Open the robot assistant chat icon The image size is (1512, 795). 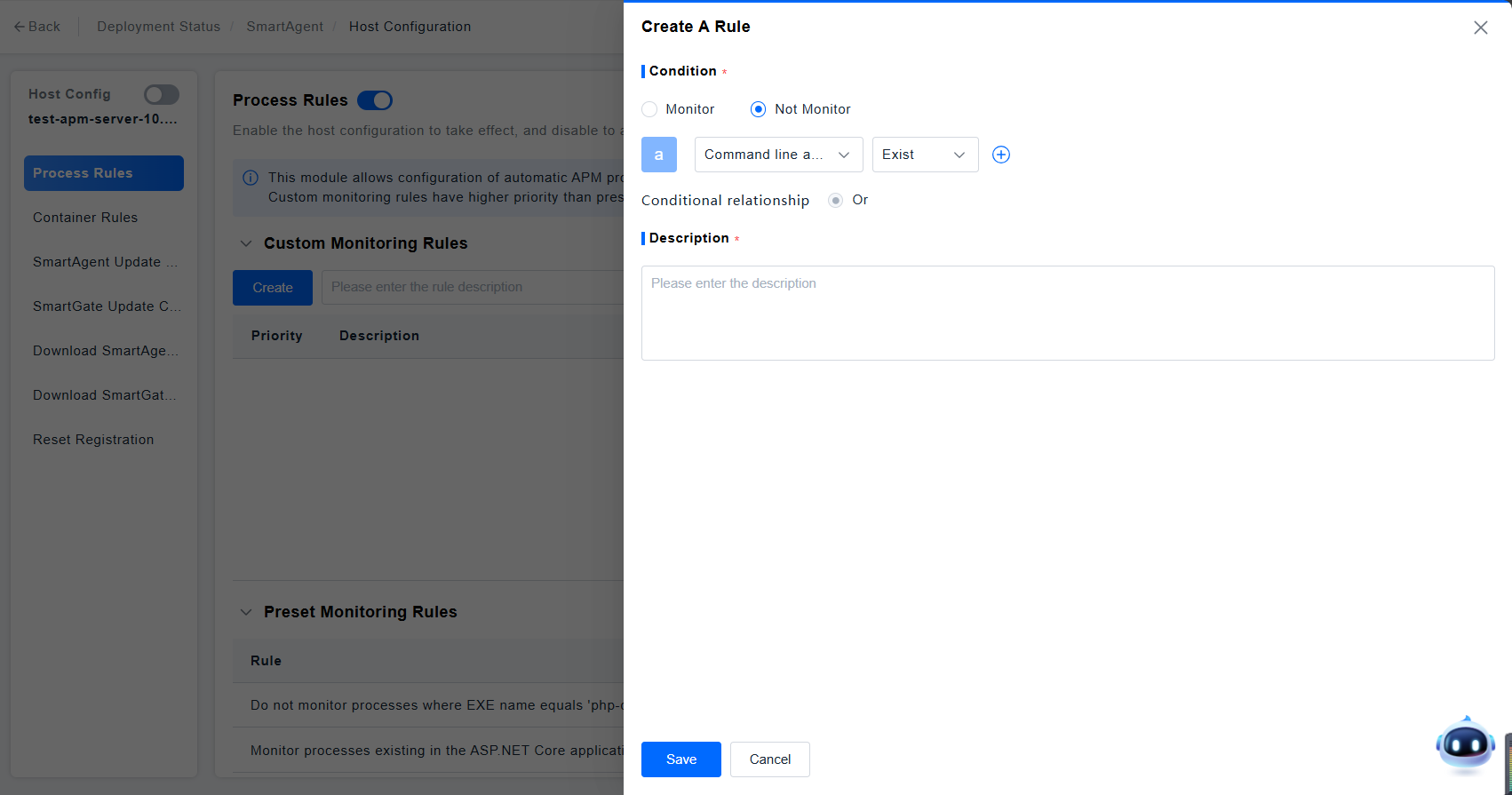(x=1464, y=744)
